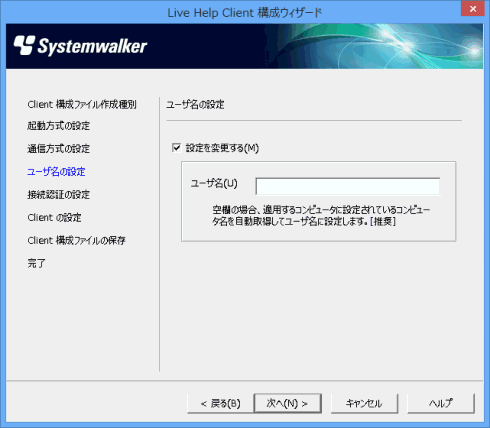This screenshot has height=428, width=490.
Task: Focus the ユーザ名(U) input field
Action: point(348,186)
